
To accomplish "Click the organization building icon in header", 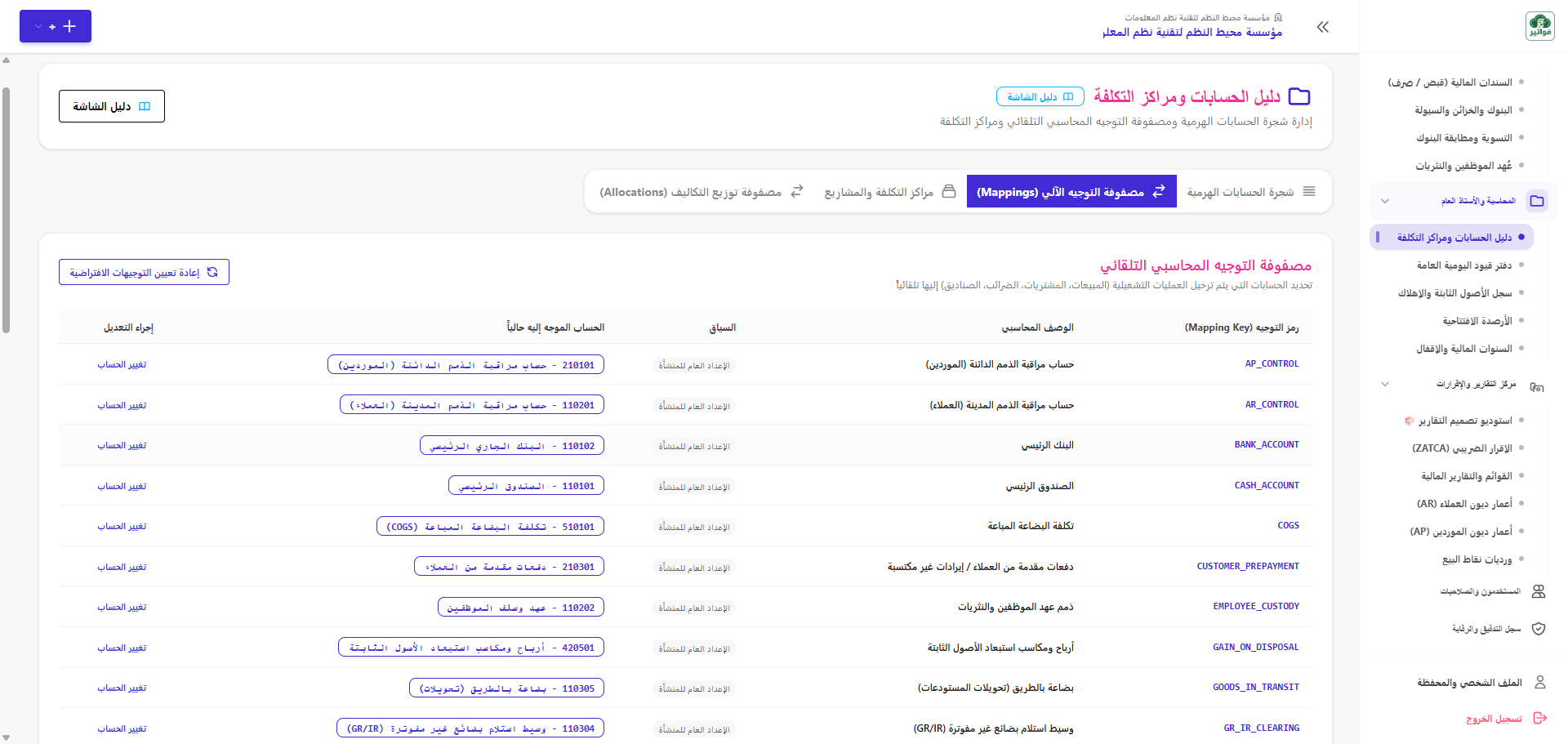I will click(x=1278, y=17).
